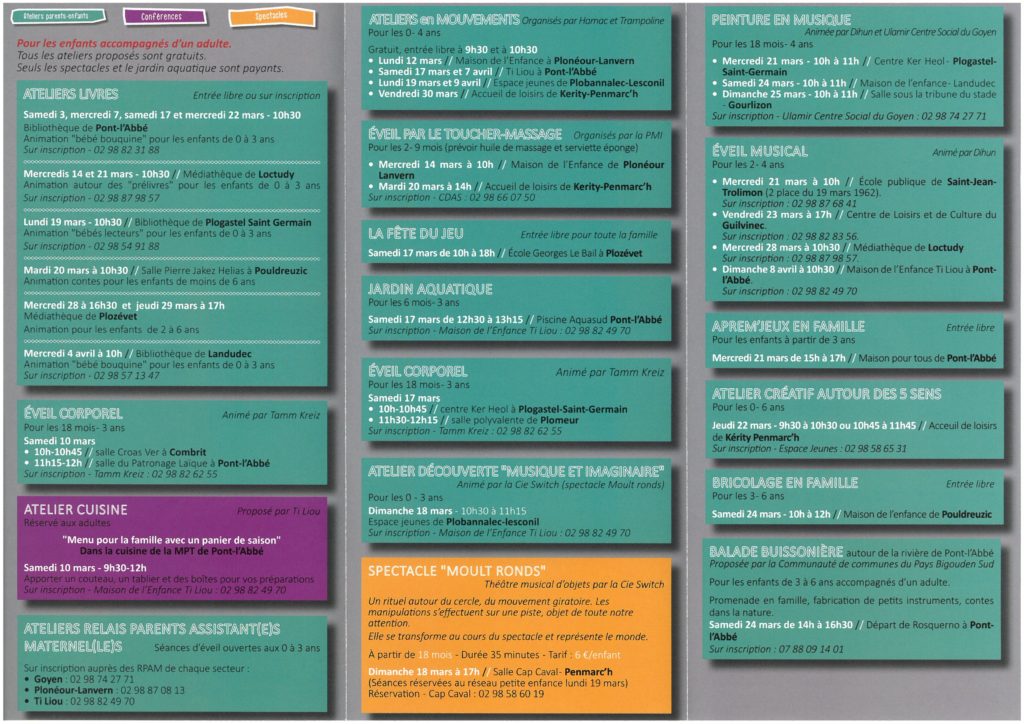The image size is (1024, 724).
Task: Click the "ATELIERS LIVRES" section heading
Action: tap(70, 94)
